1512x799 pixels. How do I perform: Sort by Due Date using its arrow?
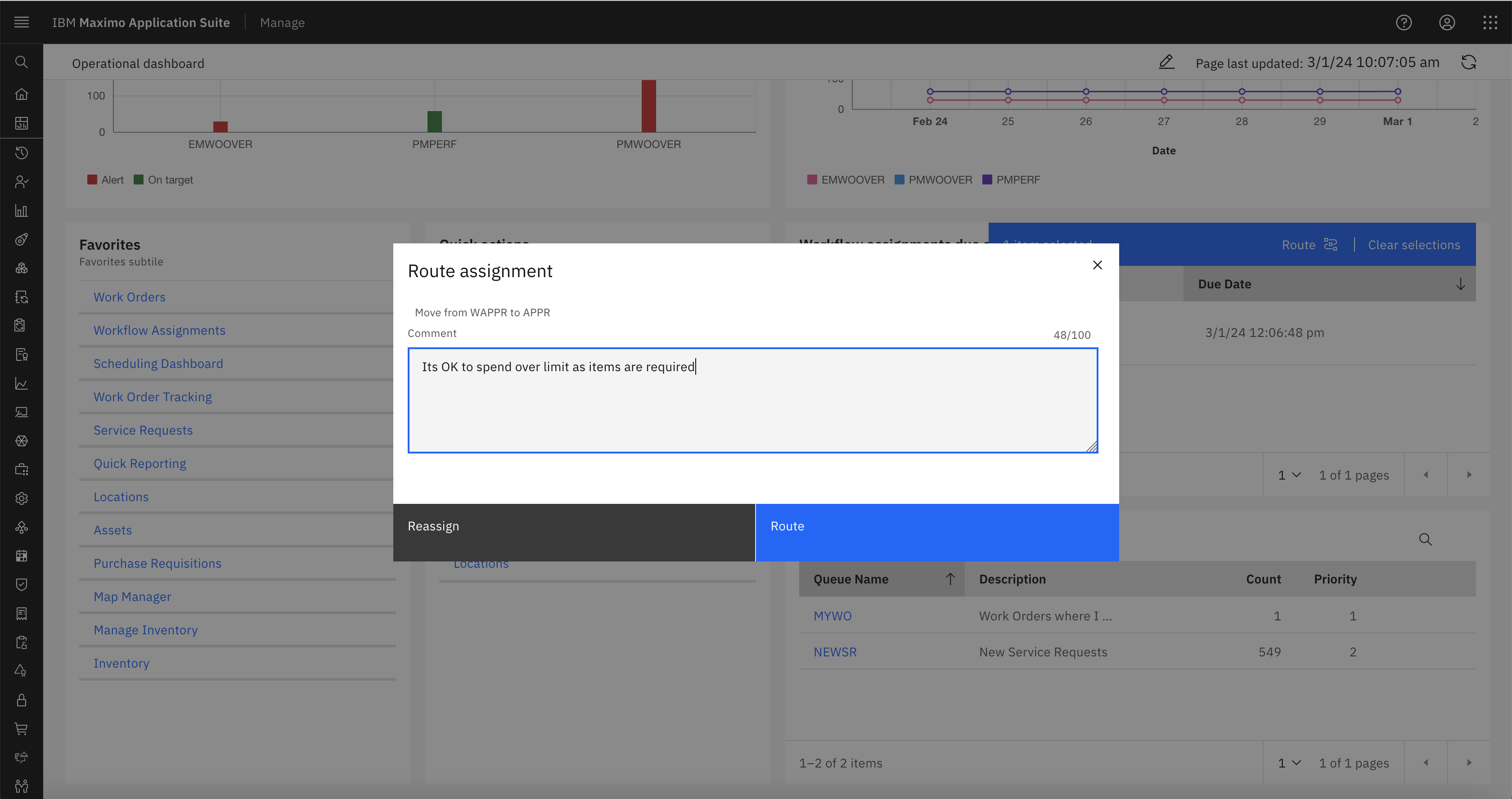tap(1460, 284)
